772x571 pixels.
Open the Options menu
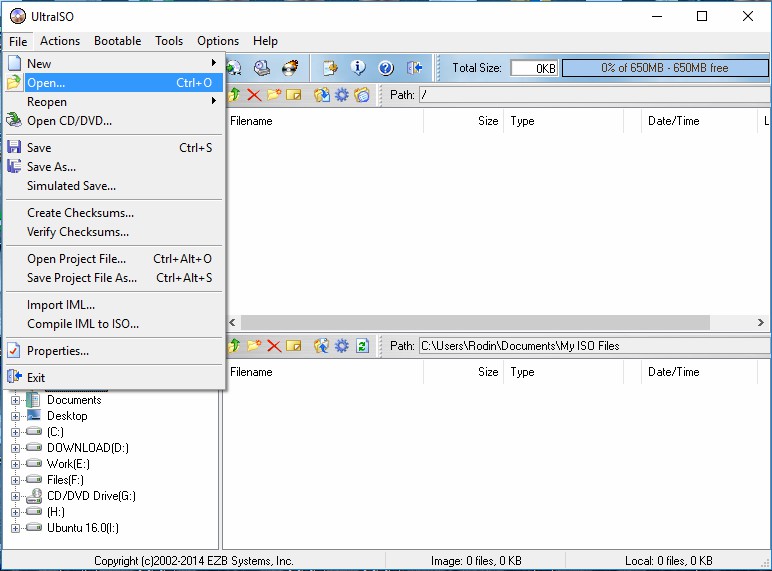[x=218, y=41]
